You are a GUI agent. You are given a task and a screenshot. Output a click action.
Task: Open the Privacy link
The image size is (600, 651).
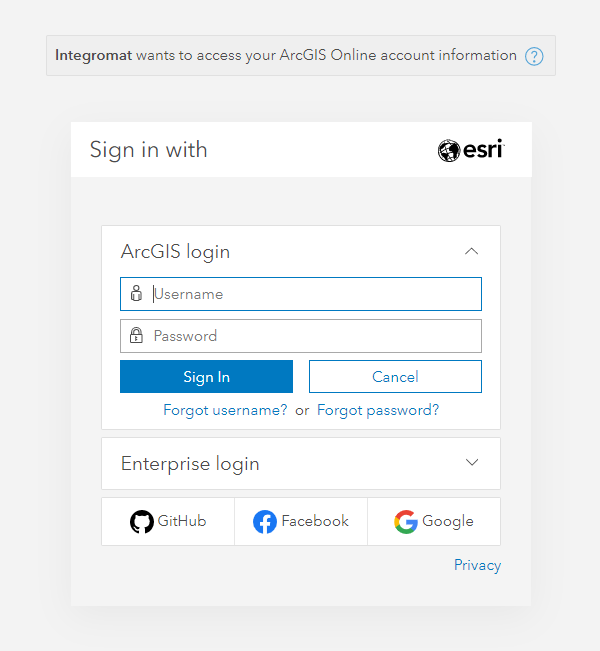click(x=477, y=565)
